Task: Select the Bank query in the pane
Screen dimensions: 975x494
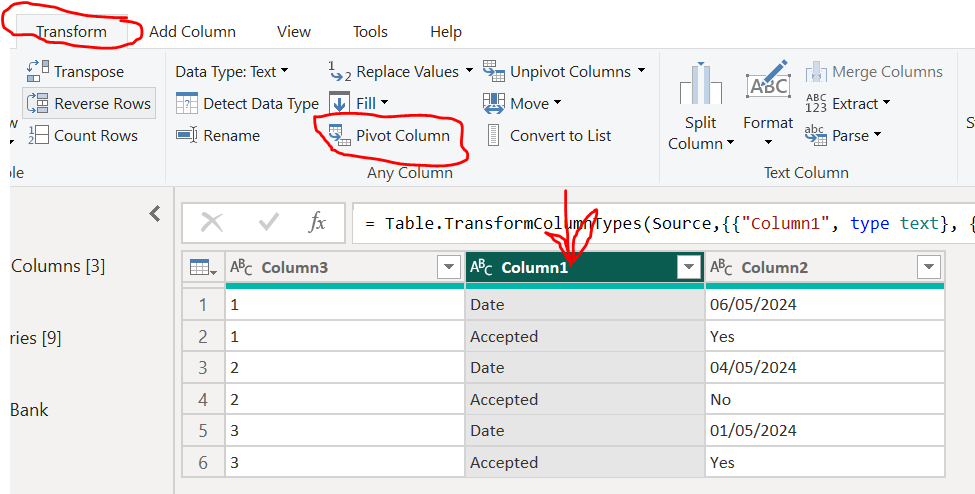Action: click(x=29, y=410)
